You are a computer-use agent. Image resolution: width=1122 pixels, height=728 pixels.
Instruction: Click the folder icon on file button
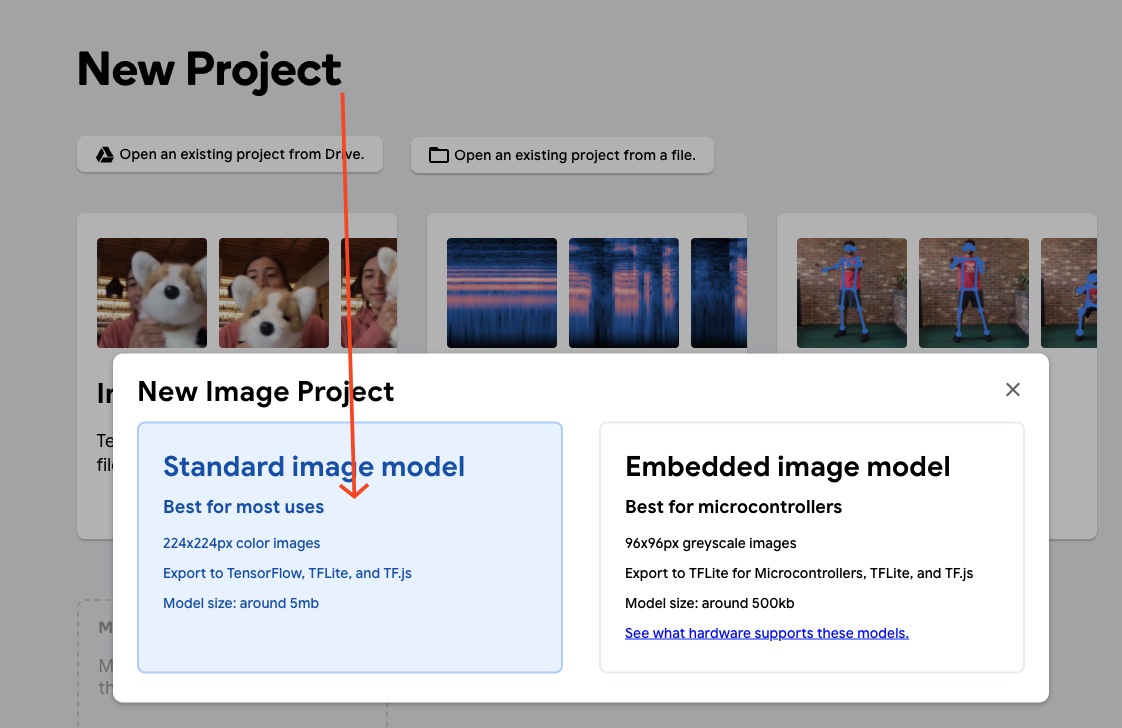click(x=439, y=155)
